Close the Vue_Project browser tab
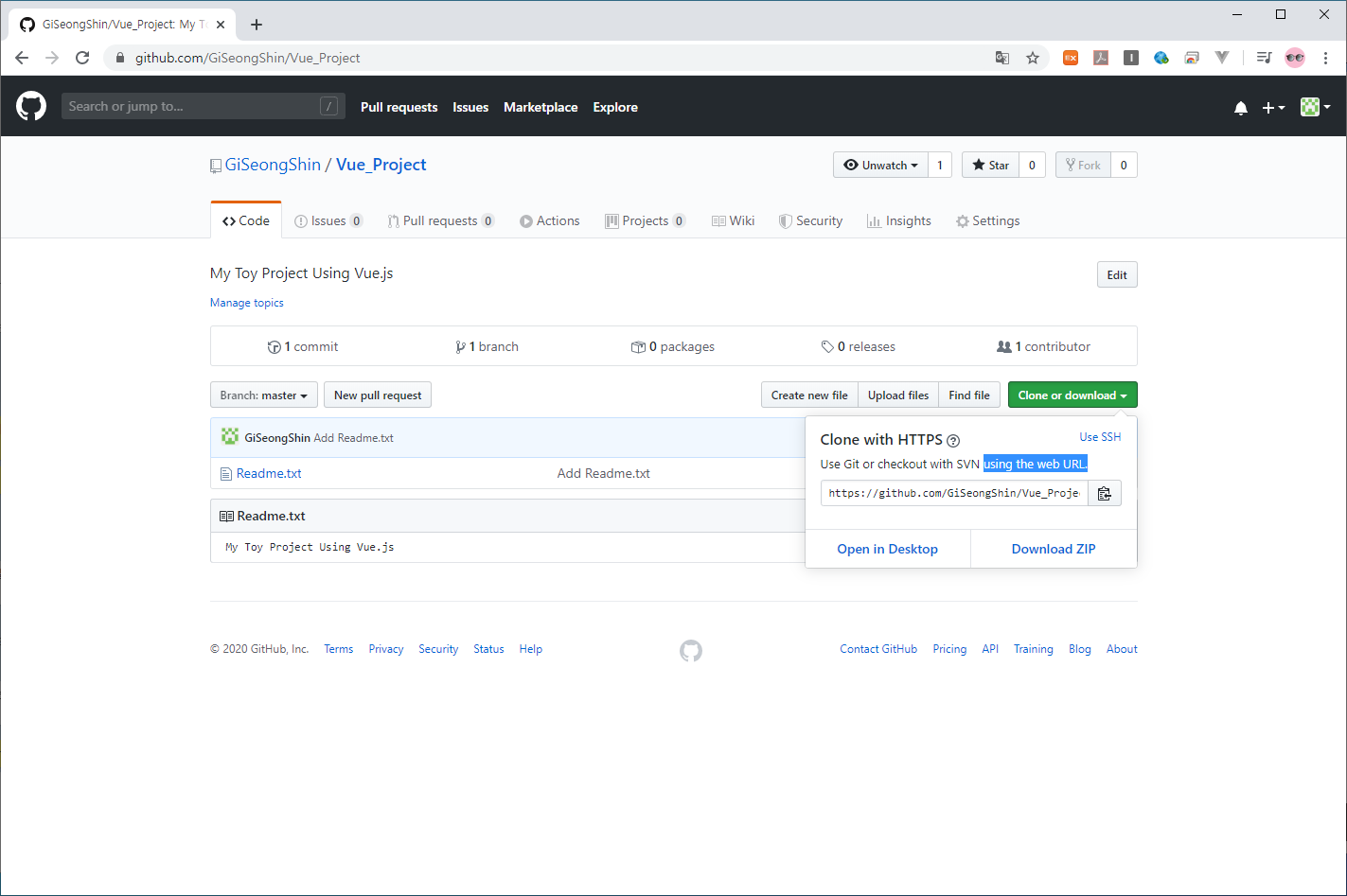The height and width of the screenshot is (896, 1347). [x=221, y=25]
